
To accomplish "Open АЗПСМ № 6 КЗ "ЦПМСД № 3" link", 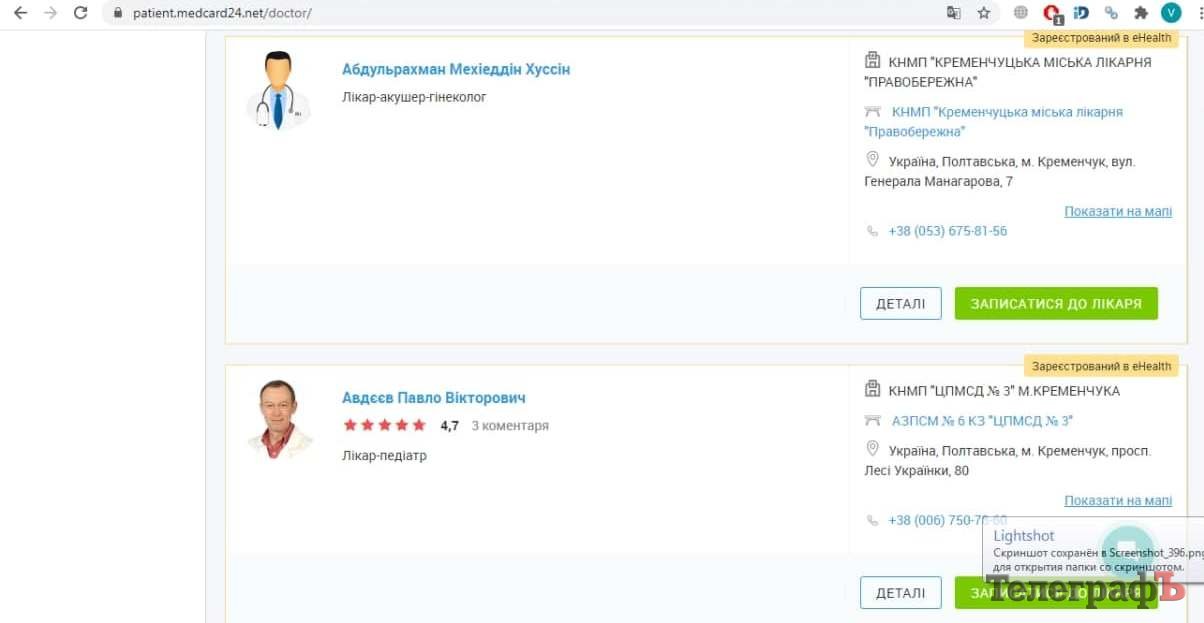I will (982, 421).
